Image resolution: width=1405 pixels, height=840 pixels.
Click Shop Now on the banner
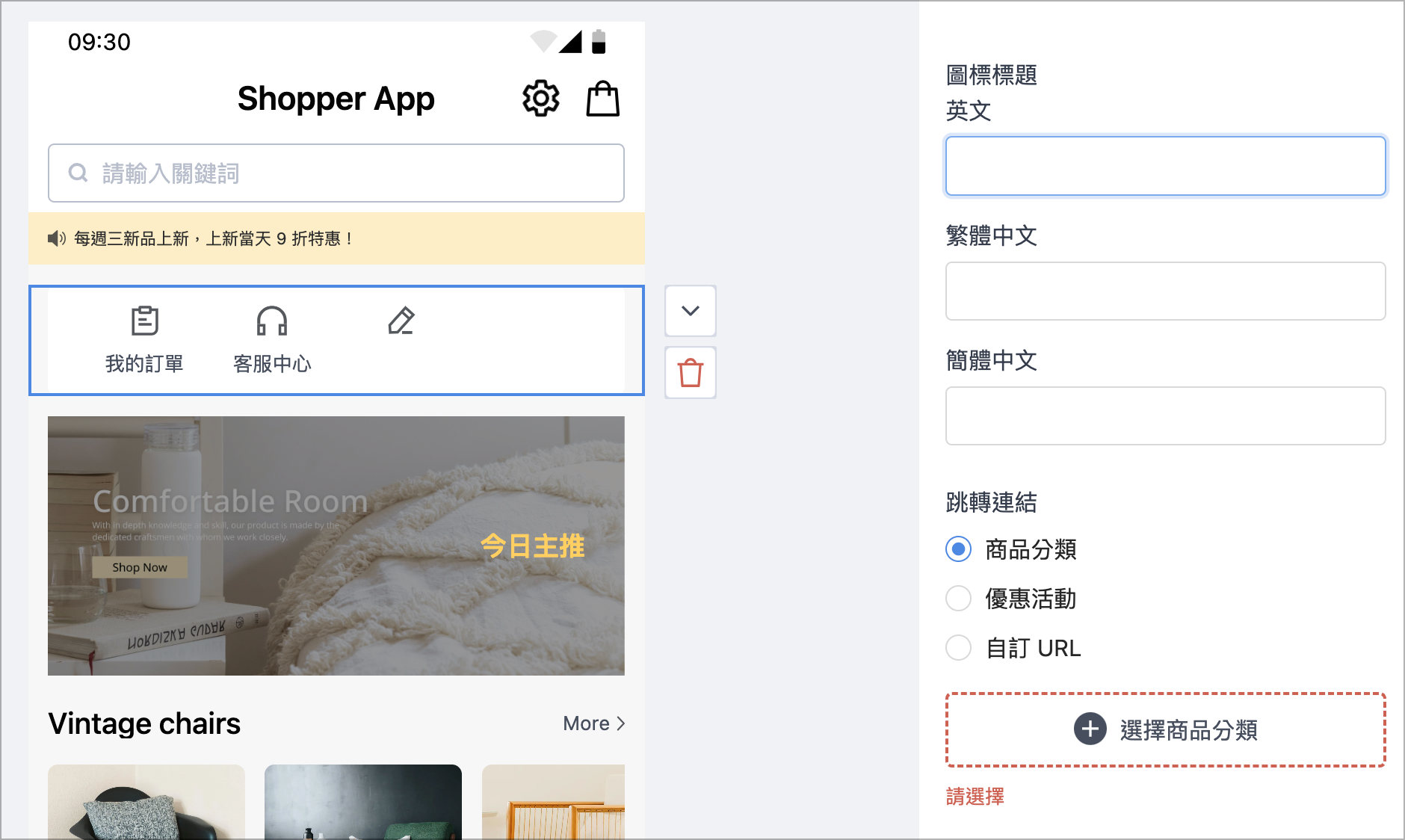140,567
